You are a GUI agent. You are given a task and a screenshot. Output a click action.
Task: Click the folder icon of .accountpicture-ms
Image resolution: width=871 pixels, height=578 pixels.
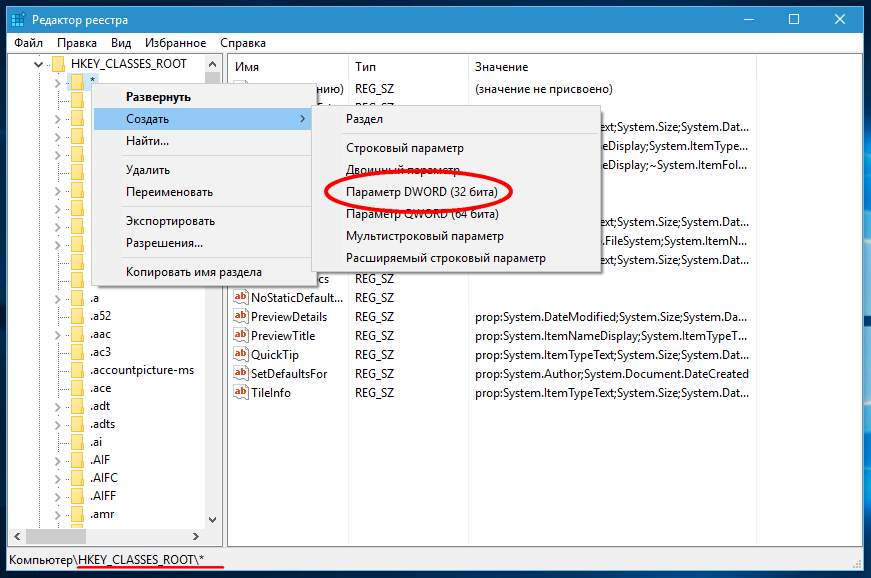(x=77, y=370)
